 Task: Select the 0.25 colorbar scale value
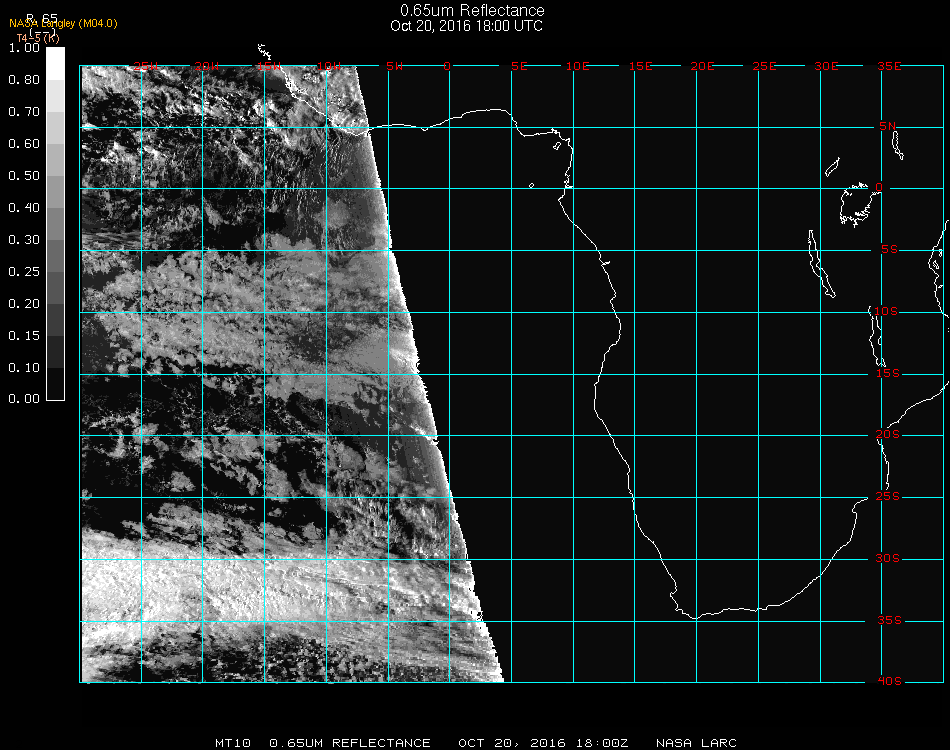[x=24, y=271]
